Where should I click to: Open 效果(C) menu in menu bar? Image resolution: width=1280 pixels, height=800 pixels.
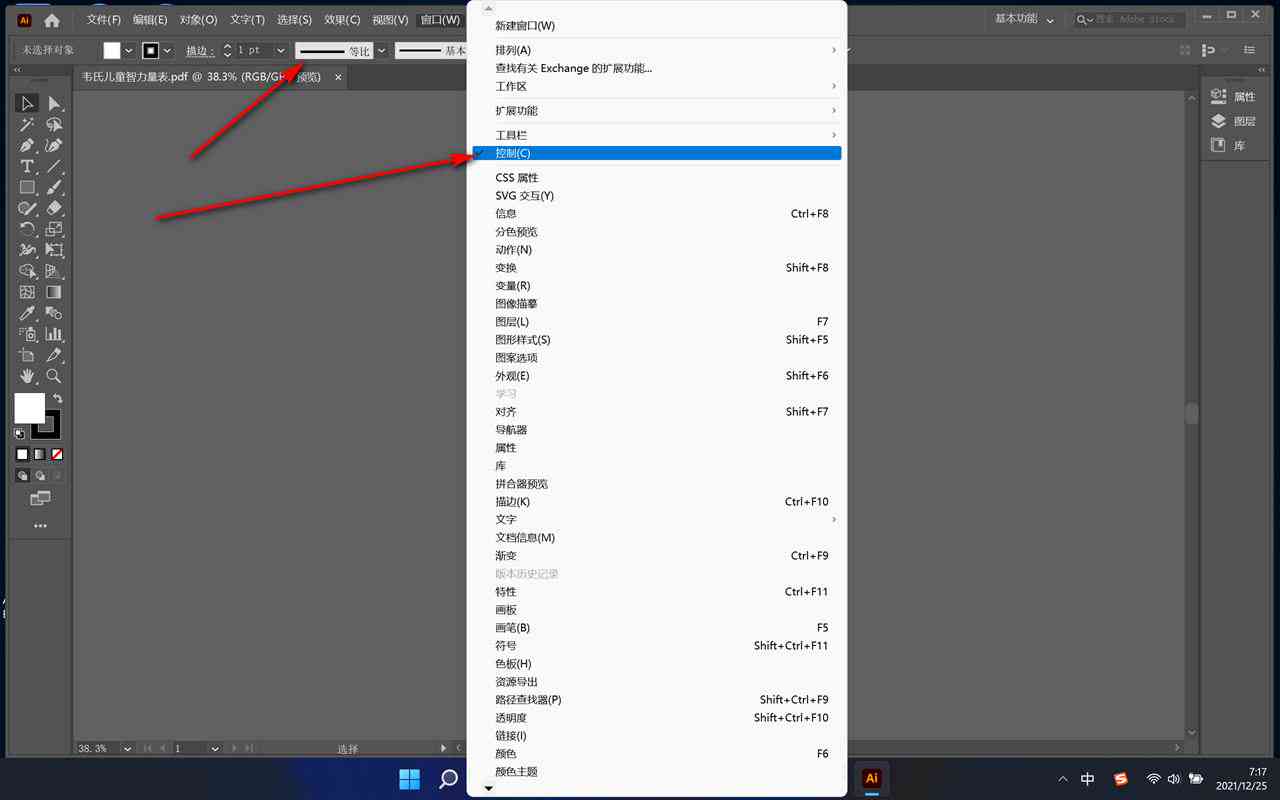tap(342, 20)
